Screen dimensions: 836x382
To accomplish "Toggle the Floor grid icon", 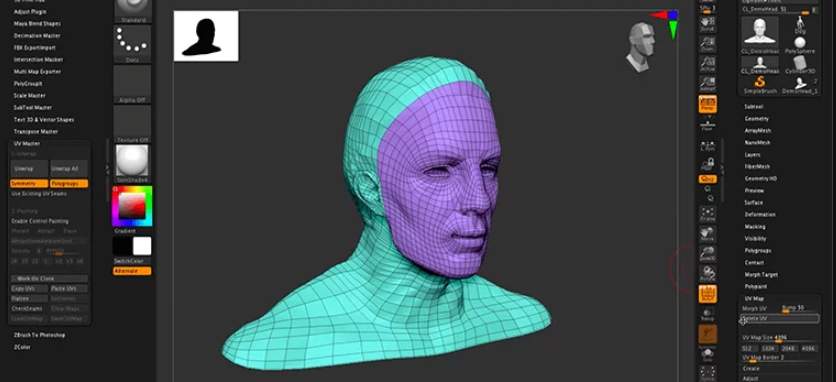I will (708, 125).
